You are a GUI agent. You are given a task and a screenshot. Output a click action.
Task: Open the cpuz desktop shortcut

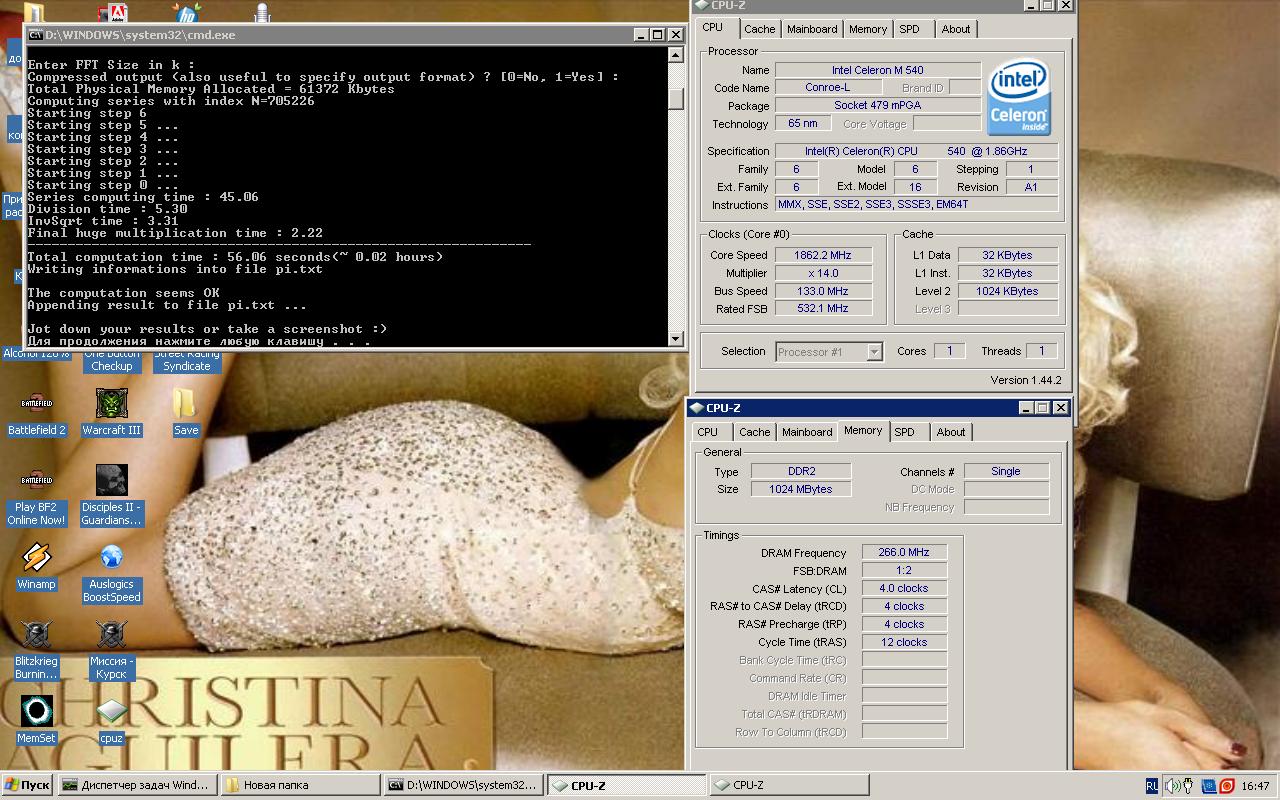point(111,720)
